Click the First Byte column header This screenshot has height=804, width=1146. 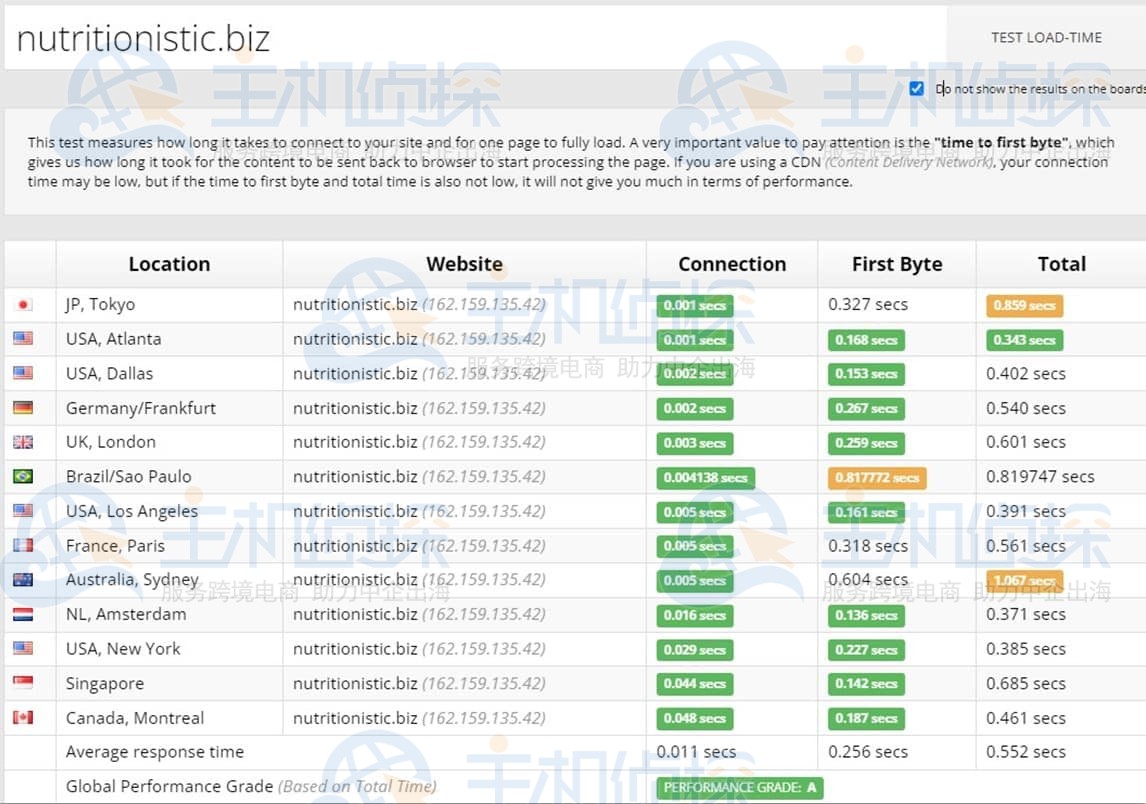pyautogui.click(x=897, y=264)
